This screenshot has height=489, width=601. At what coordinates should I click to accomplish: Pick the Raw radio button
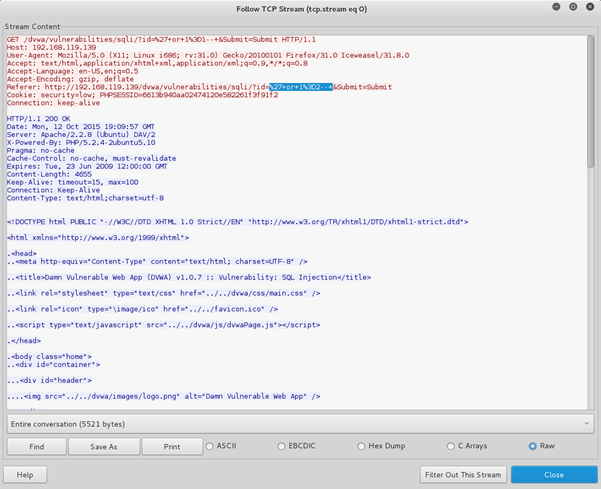click(x=534, y=446)
